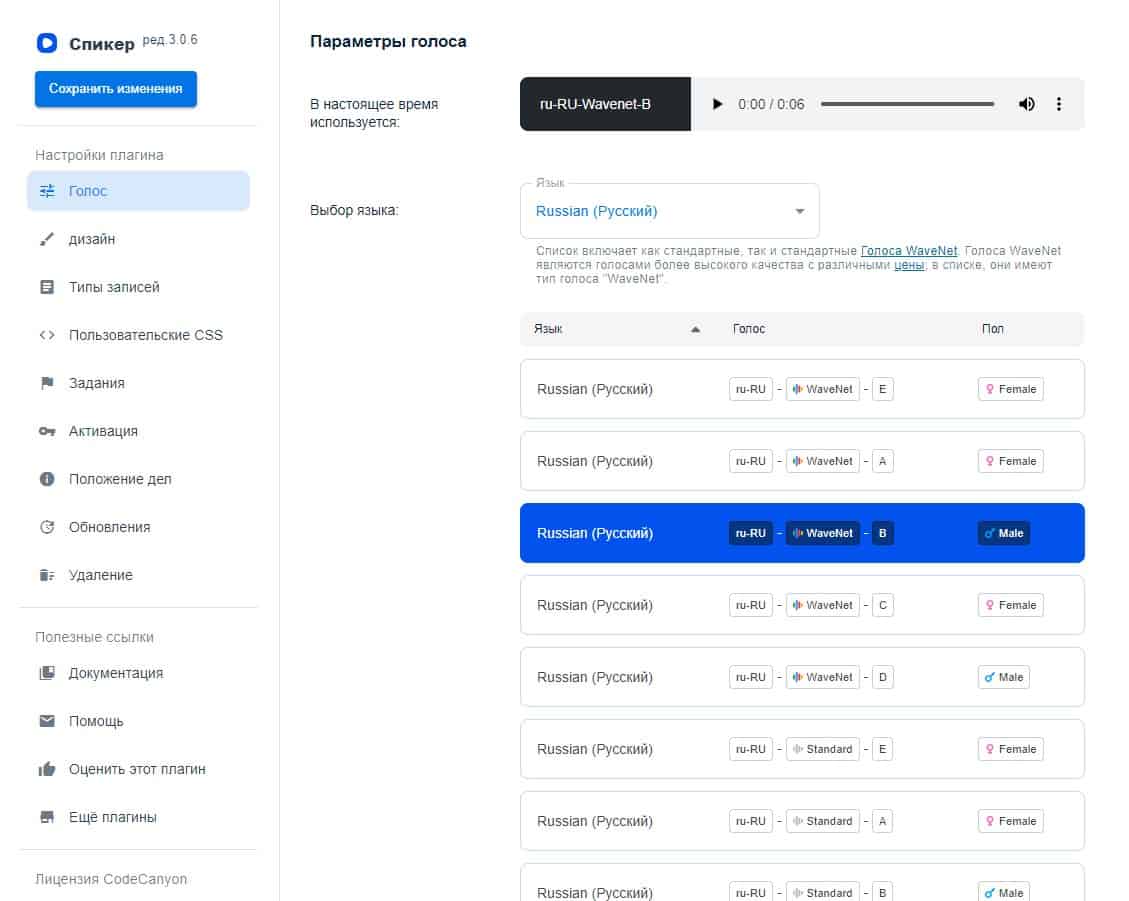Viewport: 1129px width, 901px height.
Task: Select the highlighted WaveNet B Male row
Action: point(802,533)
